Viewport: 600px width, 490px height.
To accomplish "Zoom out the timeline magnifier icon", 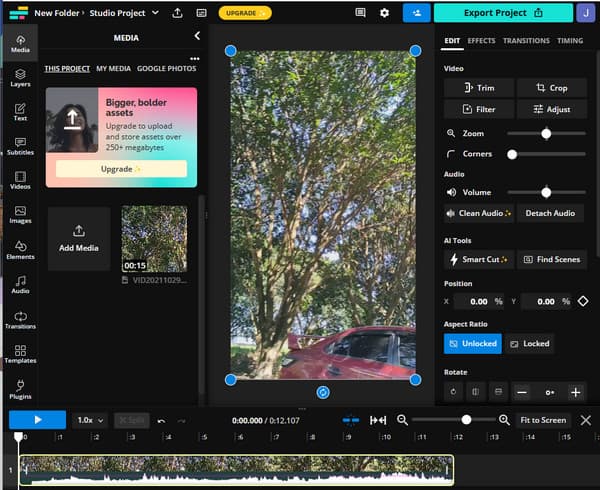I will coord(402,420).
